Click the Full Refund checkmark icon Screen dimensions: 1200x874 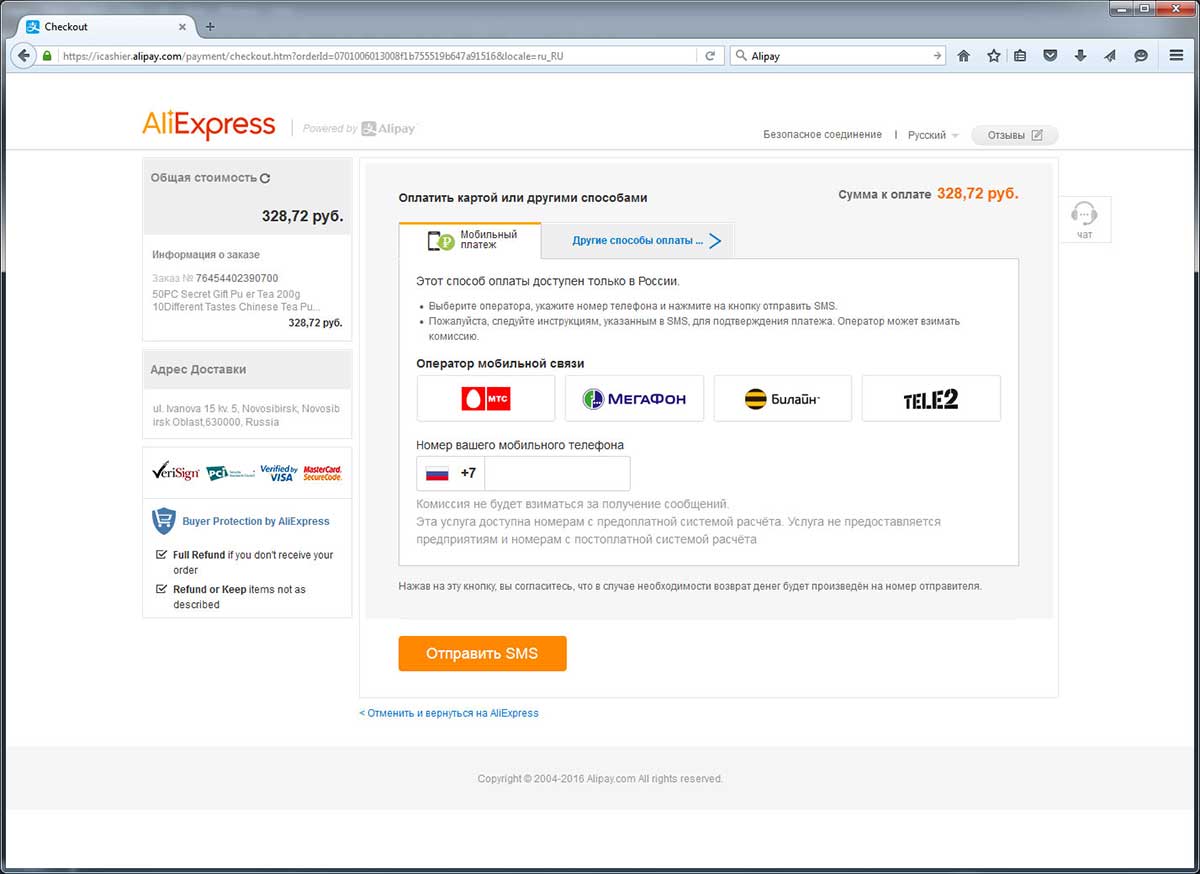point(161,554)
